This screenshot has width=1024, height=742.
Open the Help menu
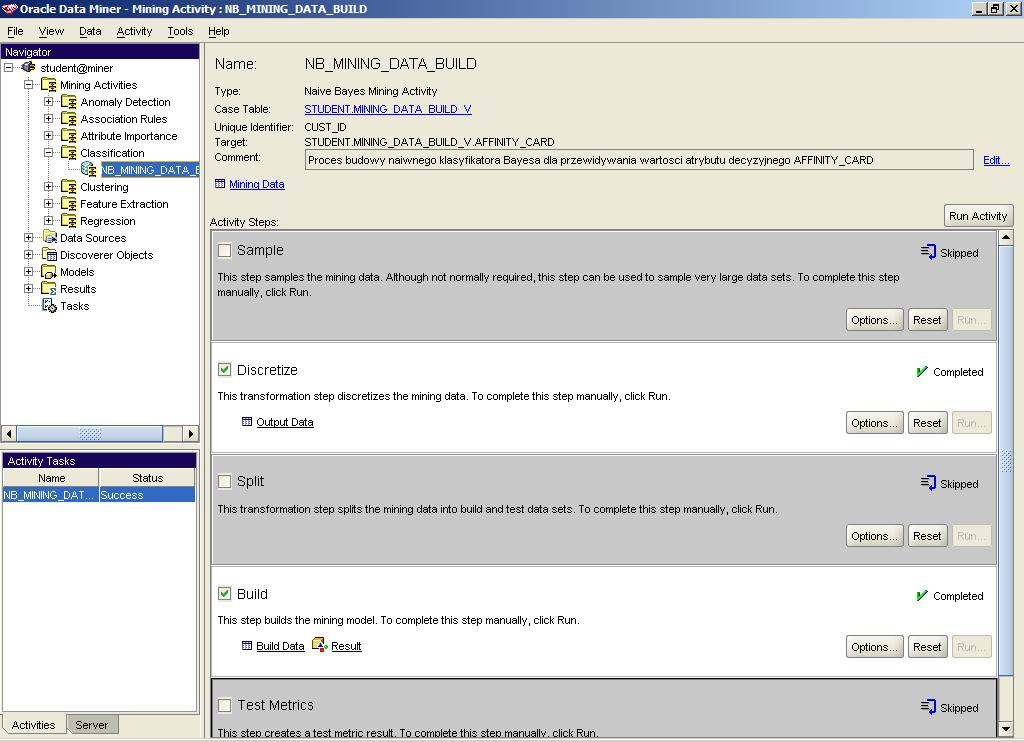tap(219, 31)
